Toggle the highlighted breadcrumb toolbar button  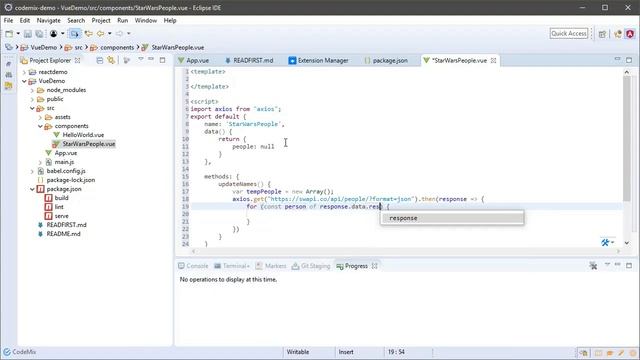coord(74,33)
